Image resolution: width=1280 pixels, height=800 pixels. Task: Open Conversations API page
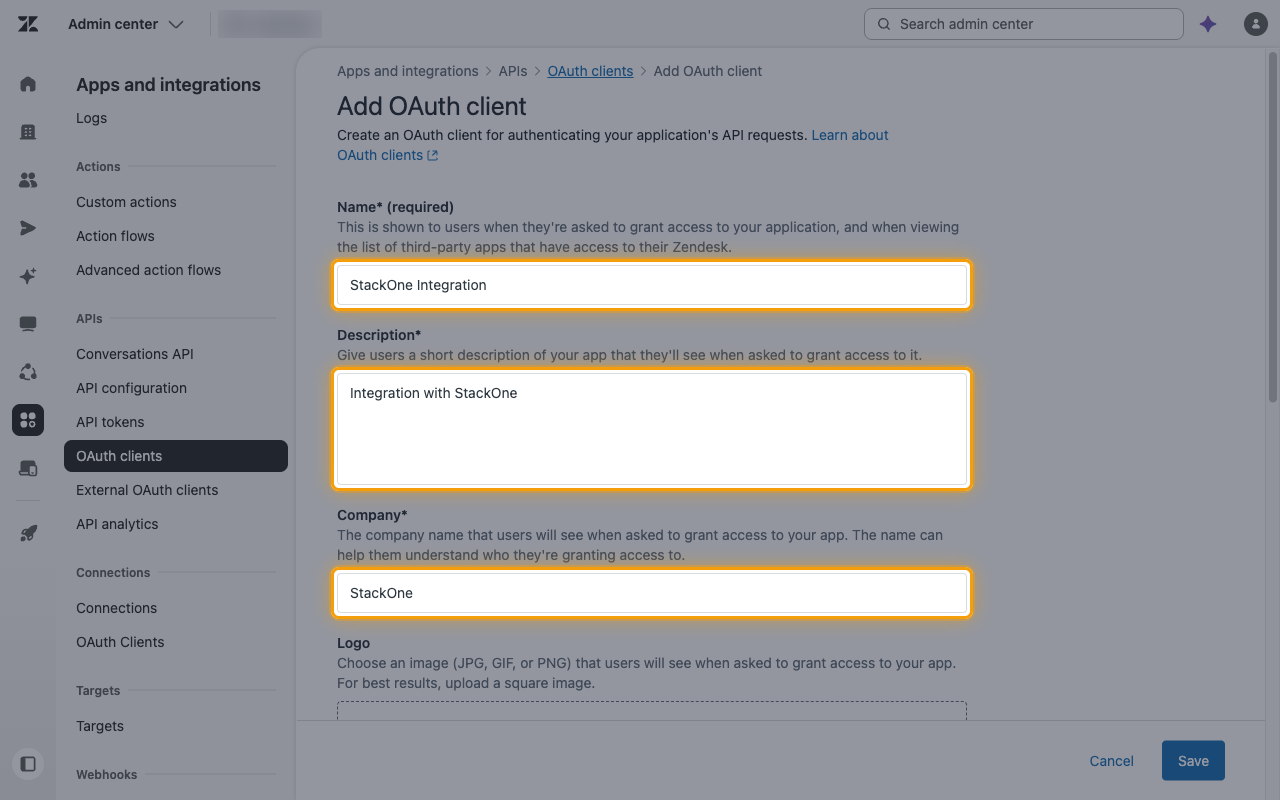[135, 354]
